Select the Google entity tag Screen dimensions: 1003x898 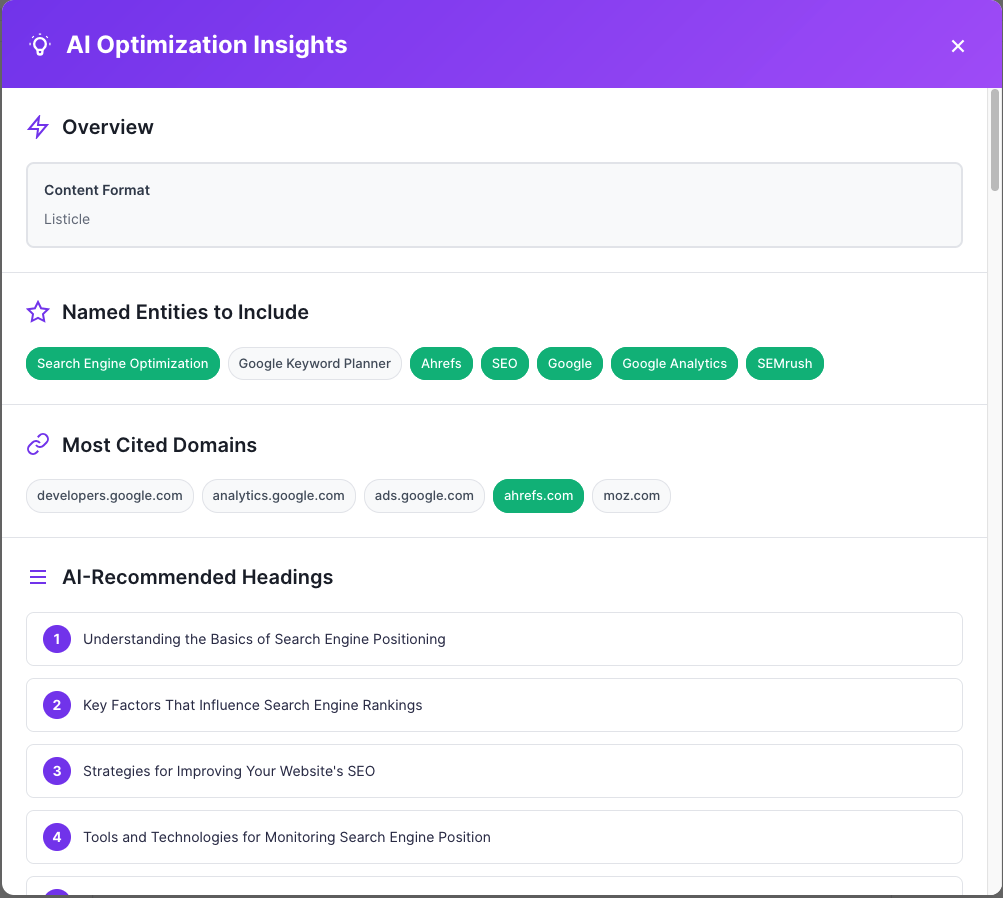(570, 363)
